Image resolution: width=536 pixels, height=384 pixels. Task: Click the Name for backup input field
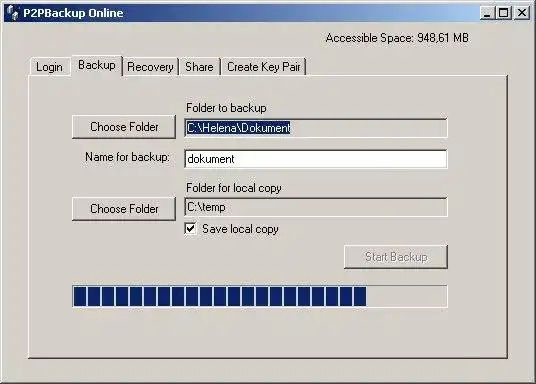point(316,159)
